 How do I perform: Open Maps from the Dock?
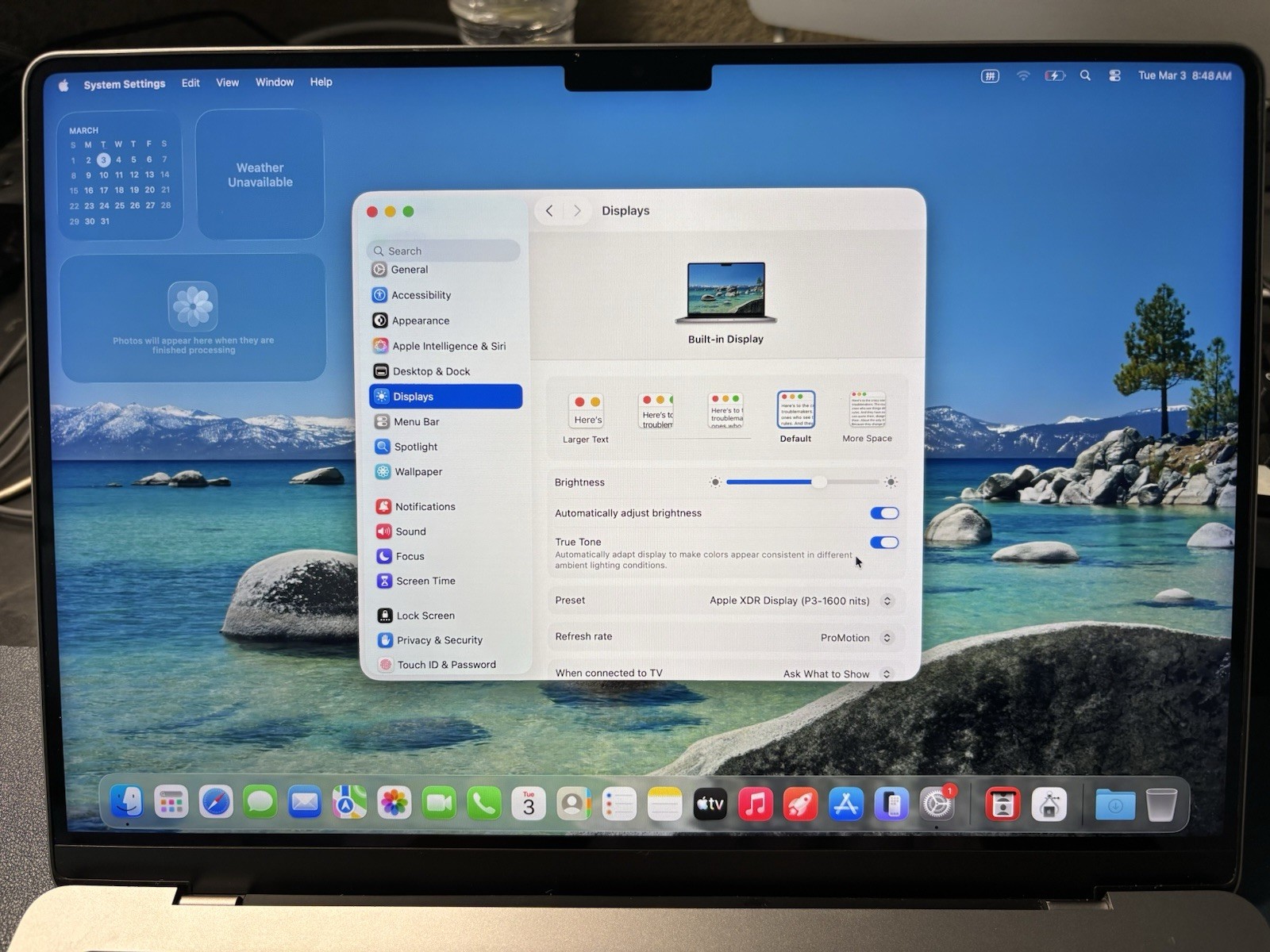pyautogui.click(x=349, y=803)
